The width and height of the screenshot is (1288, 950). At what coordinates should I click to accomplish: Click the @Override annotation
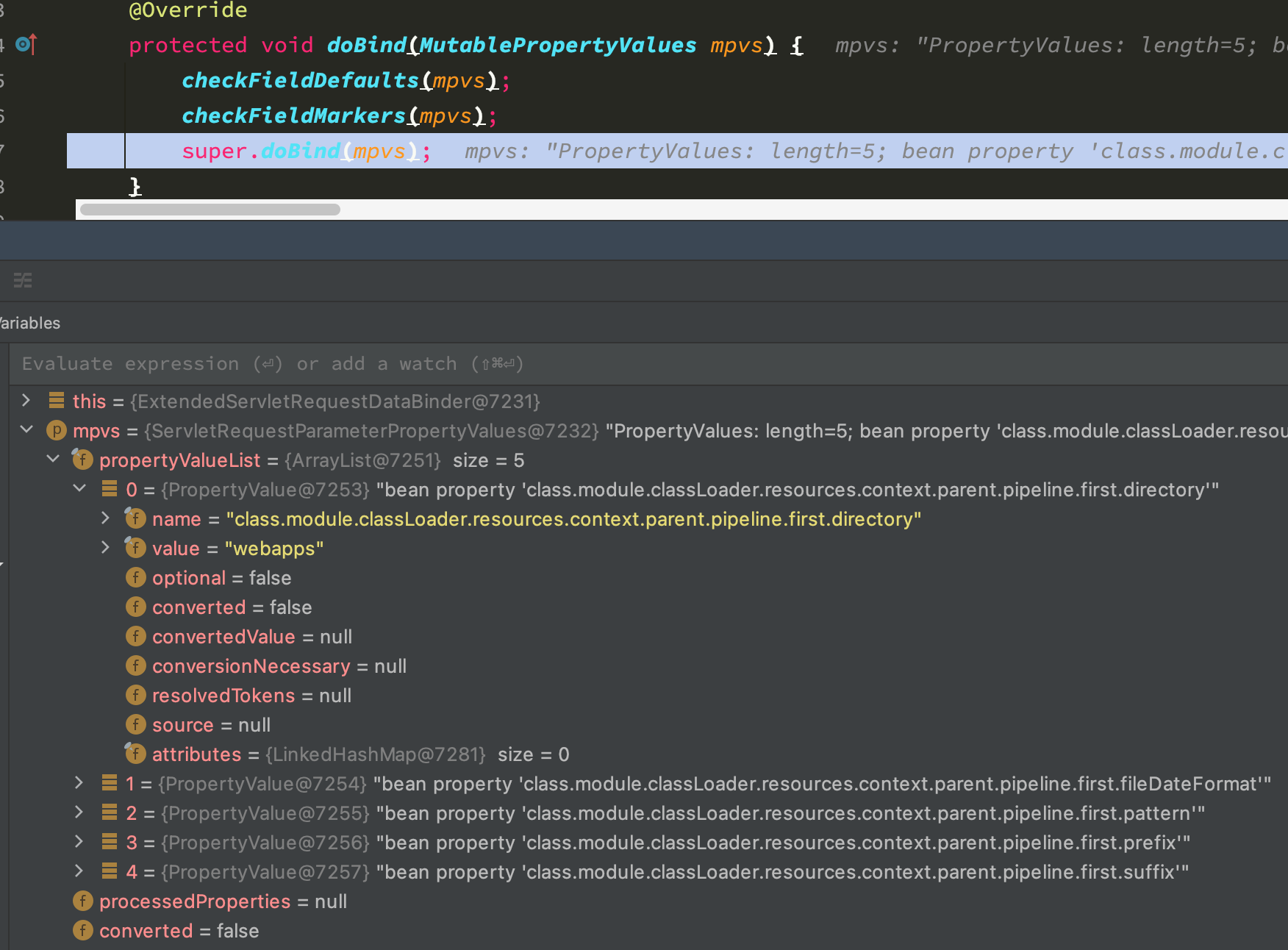tap(188, 10)
